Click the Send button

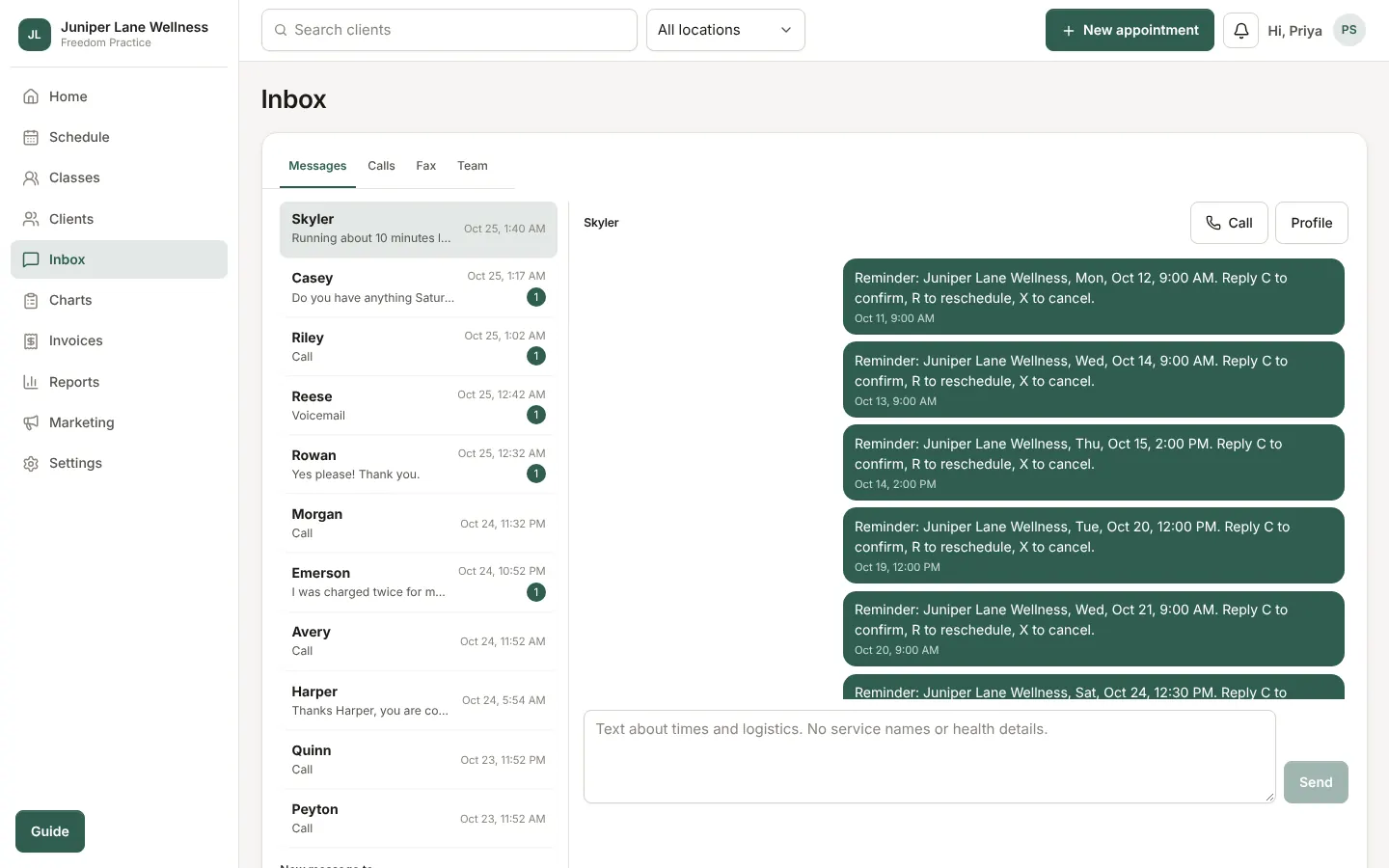tap(1316, 782)
